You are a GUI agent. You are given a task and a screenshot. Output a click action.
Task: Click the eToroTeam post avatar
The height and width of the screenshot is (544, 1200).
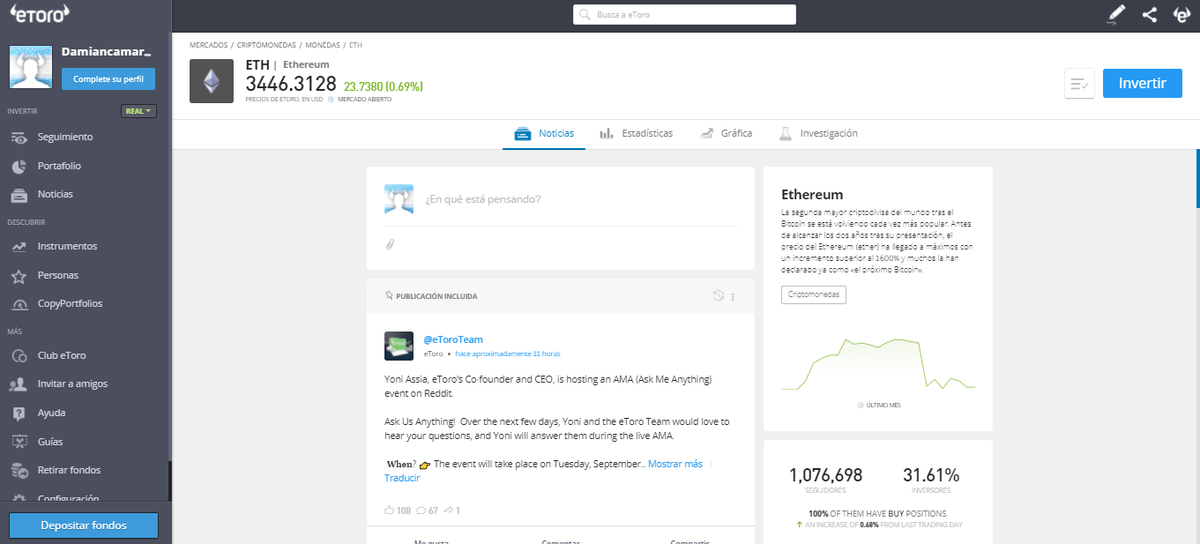pyautogui.click(x=399, y=346)
